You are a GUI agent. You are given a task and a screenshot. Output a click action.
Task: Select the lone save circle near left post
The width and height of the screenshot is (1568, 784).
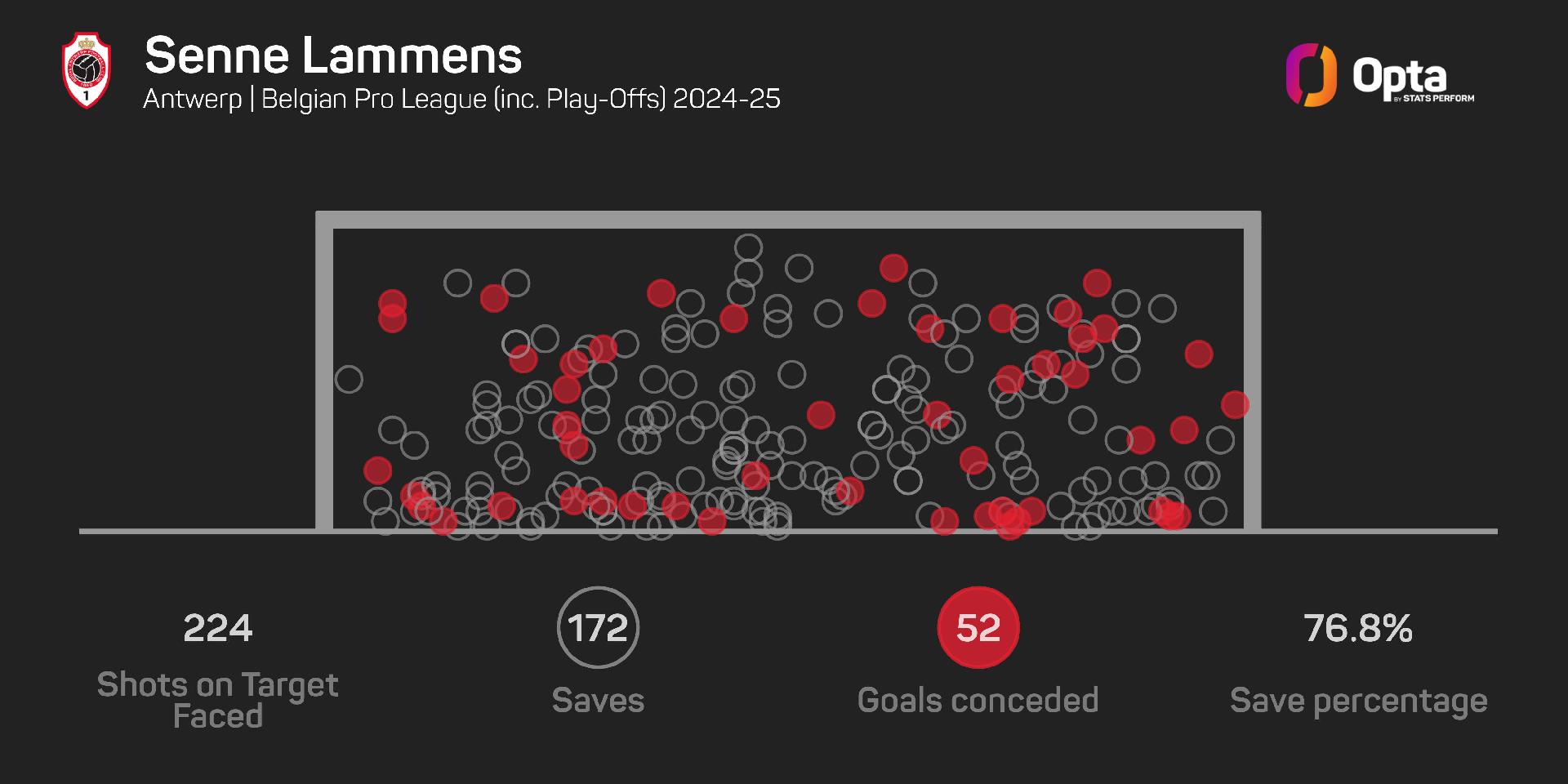click(349, 379)
